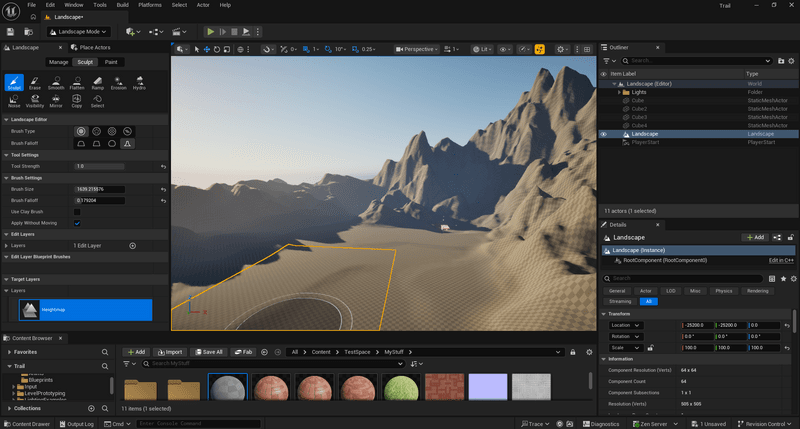Screen dimensions: 800x429
Task: Start Play in Editor
Action: (x=210, y=32)
